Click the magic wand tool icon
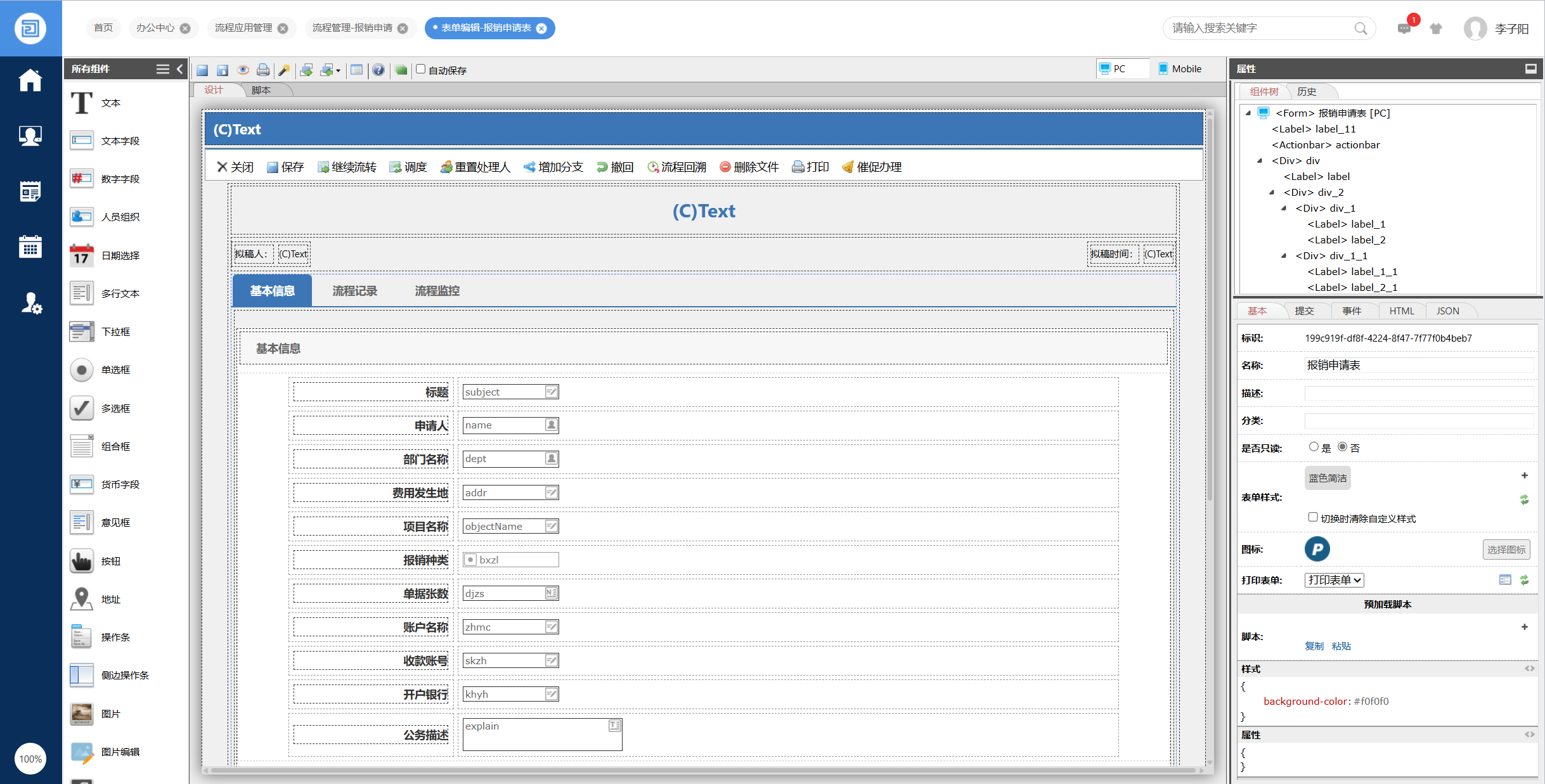Viewport: 1545px width, 784px height. [x=284, y=70]
